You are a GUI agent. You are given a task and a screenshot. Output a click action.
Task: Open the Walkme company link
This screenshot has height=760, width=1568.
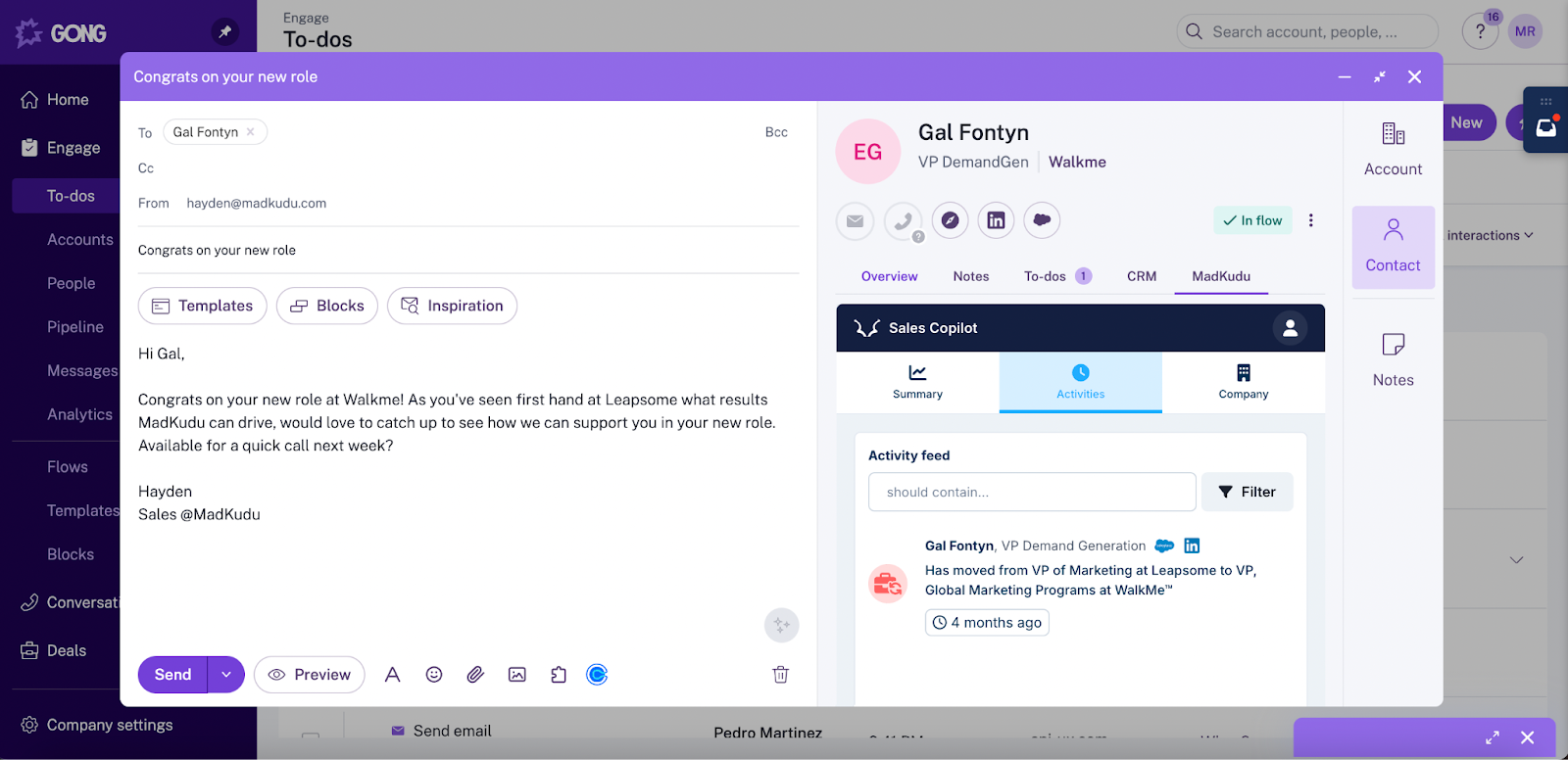click(x=1077, y=162)
